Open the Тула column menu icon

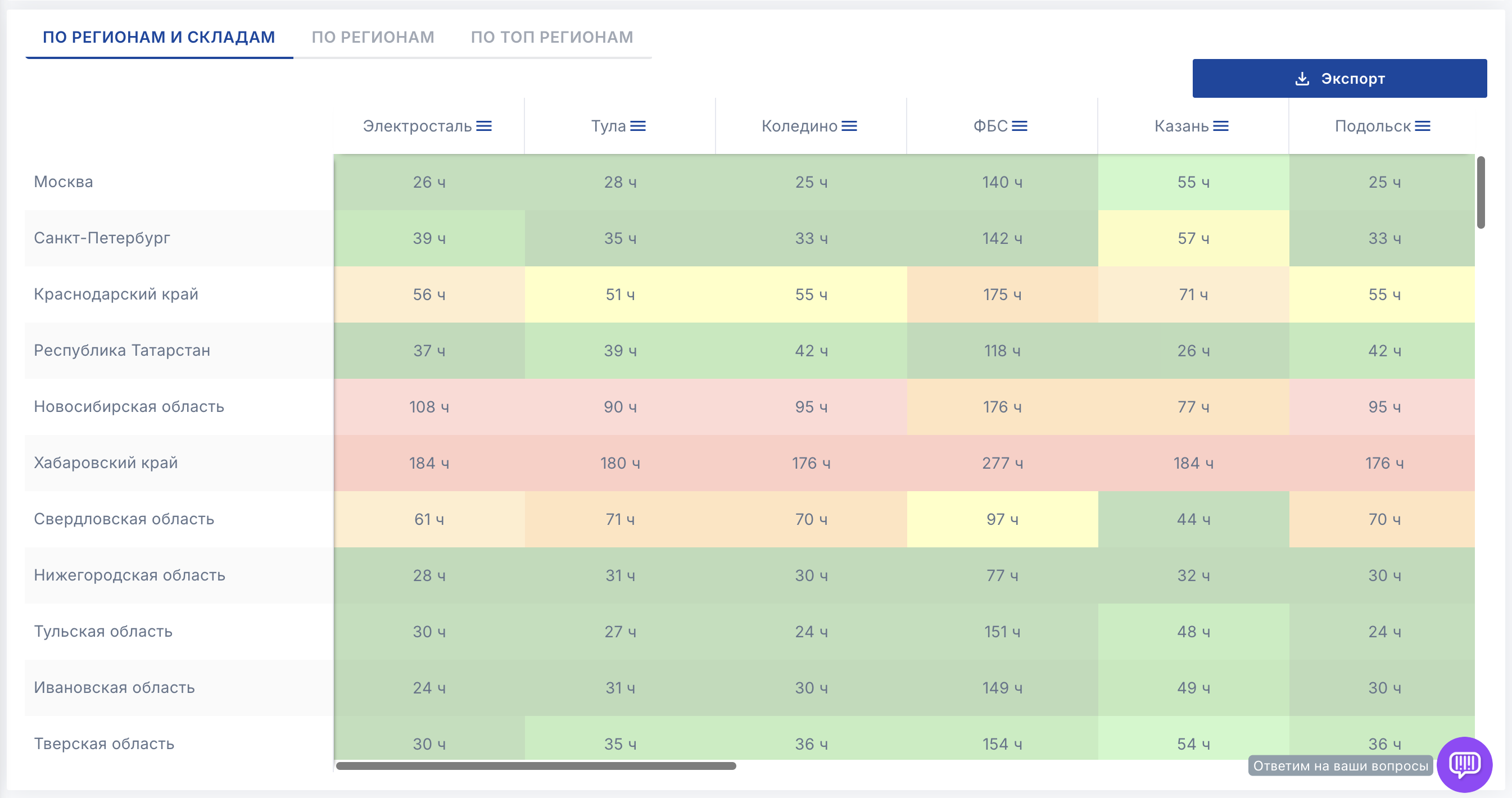(637, 126)
